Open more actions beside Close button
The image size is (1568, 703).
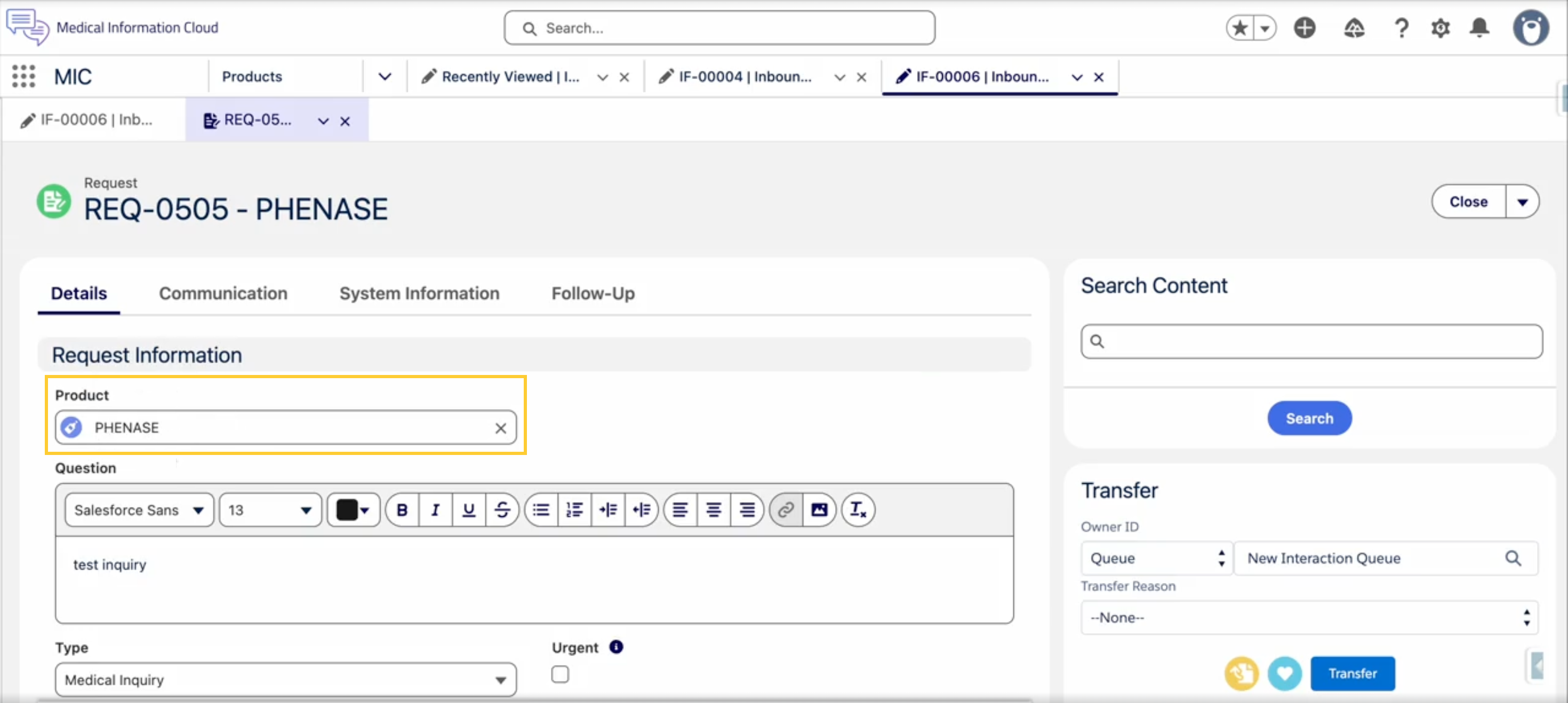(x=1522, y=202)
